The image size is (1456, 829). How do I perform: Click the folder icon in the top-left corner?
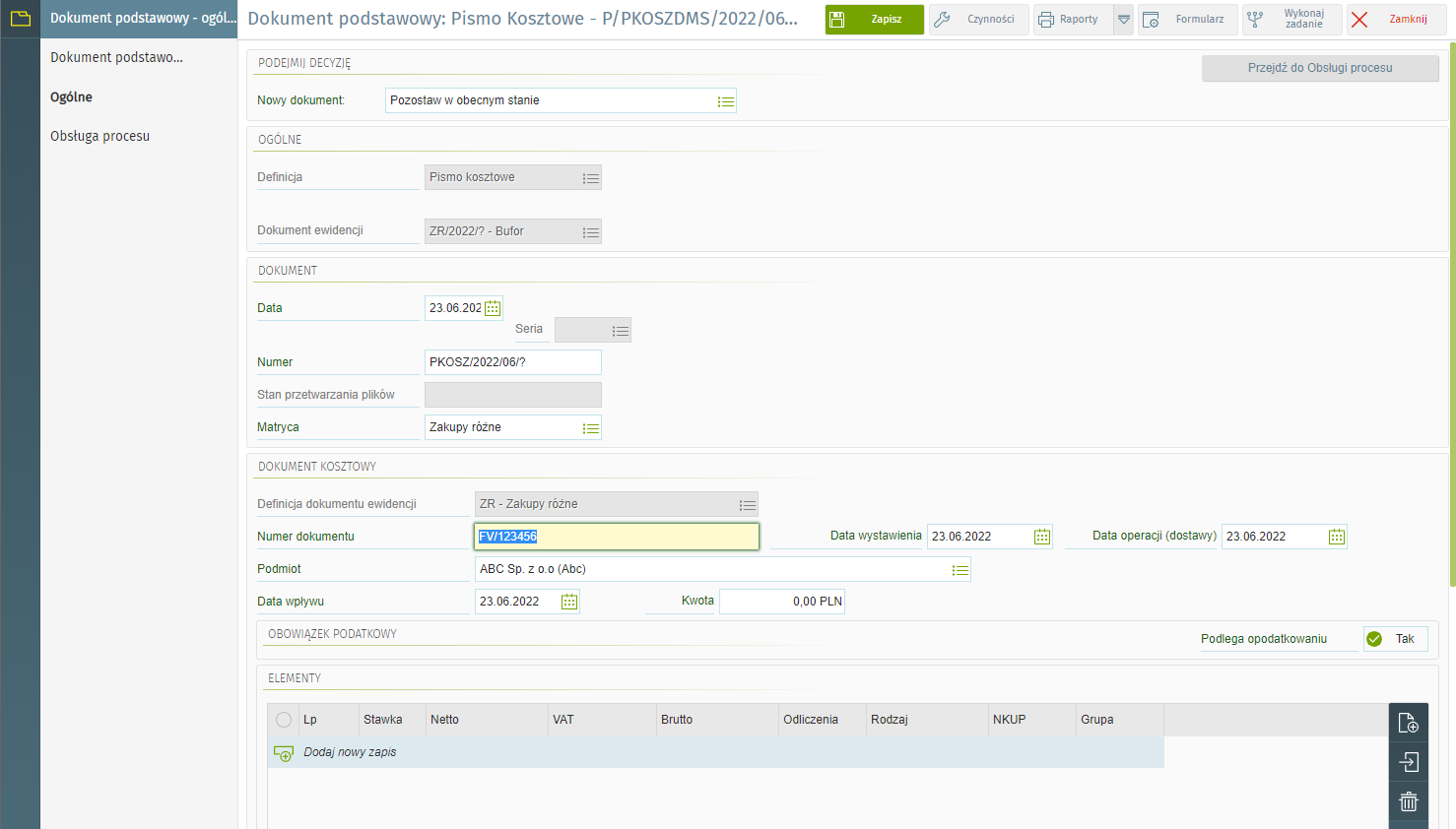tap(20, 19)
